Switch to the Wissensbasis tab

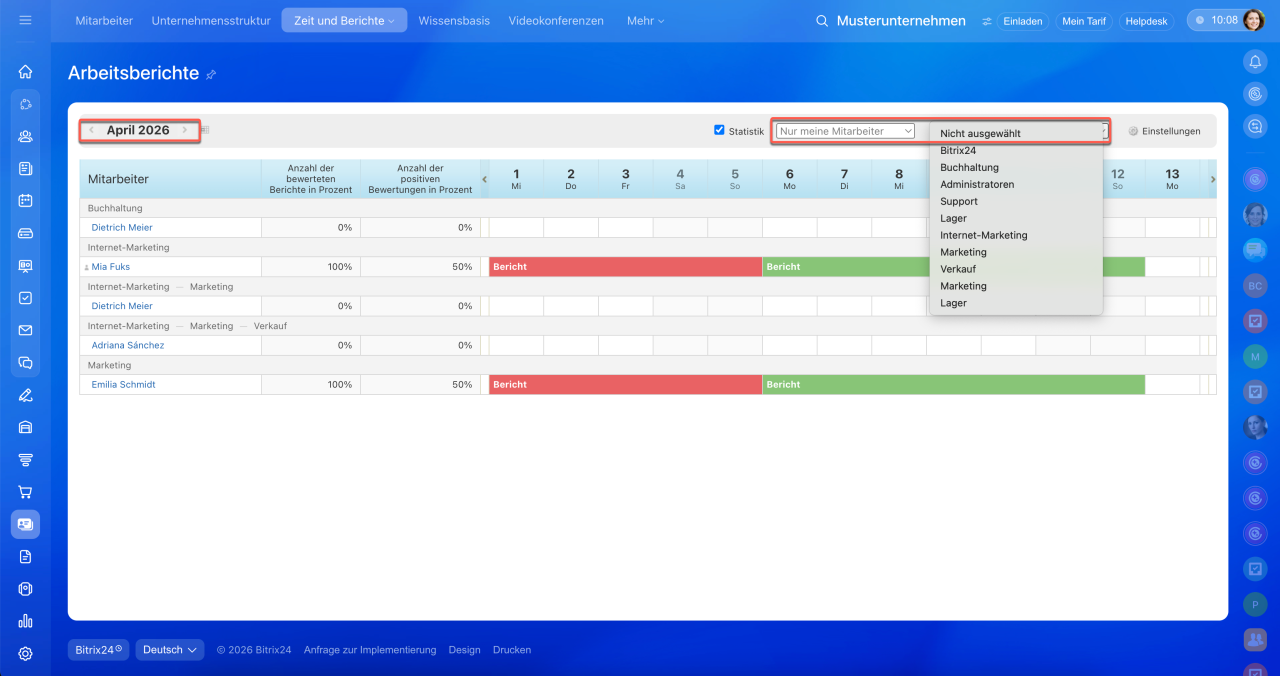(x=454, y=21)
